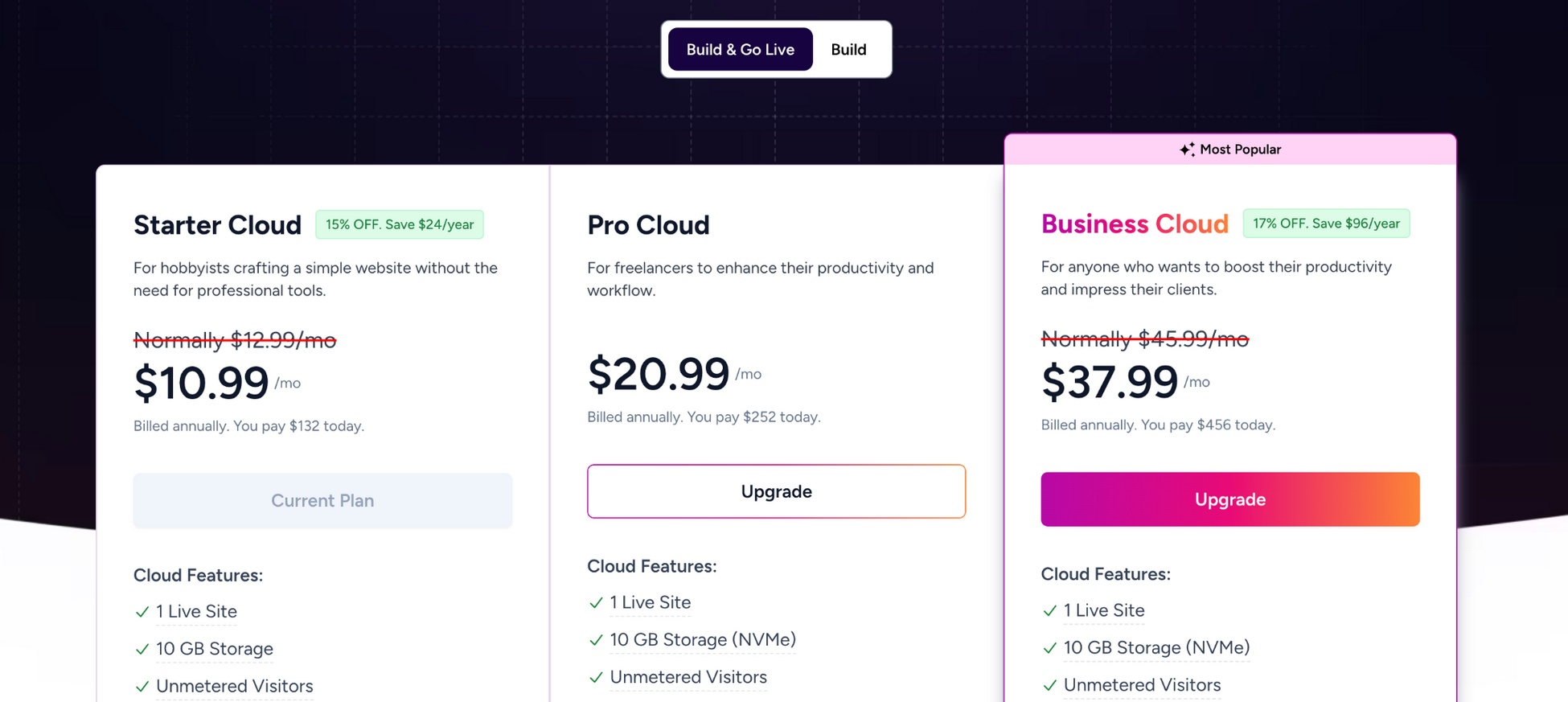This screenshot has height=702, width=1568.
Task: Click the 15% OFF Save $24/year badge
Action: [x=400, y=224]
